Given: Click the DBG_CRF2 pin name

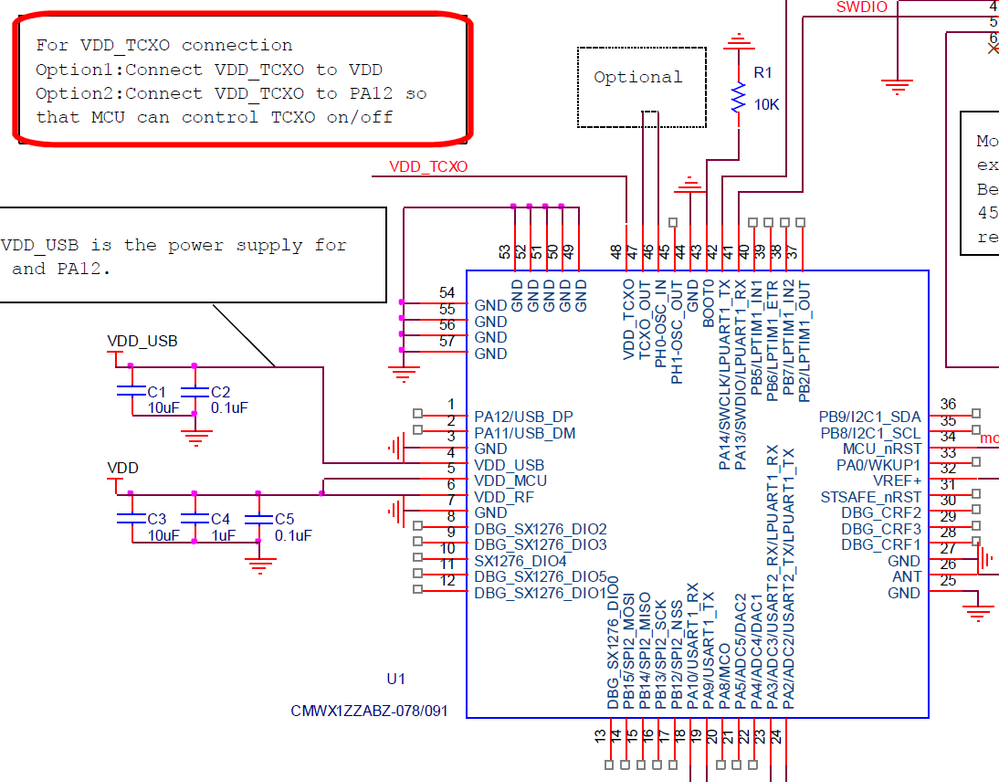Looking at the screenshot, I should [881, 513].
